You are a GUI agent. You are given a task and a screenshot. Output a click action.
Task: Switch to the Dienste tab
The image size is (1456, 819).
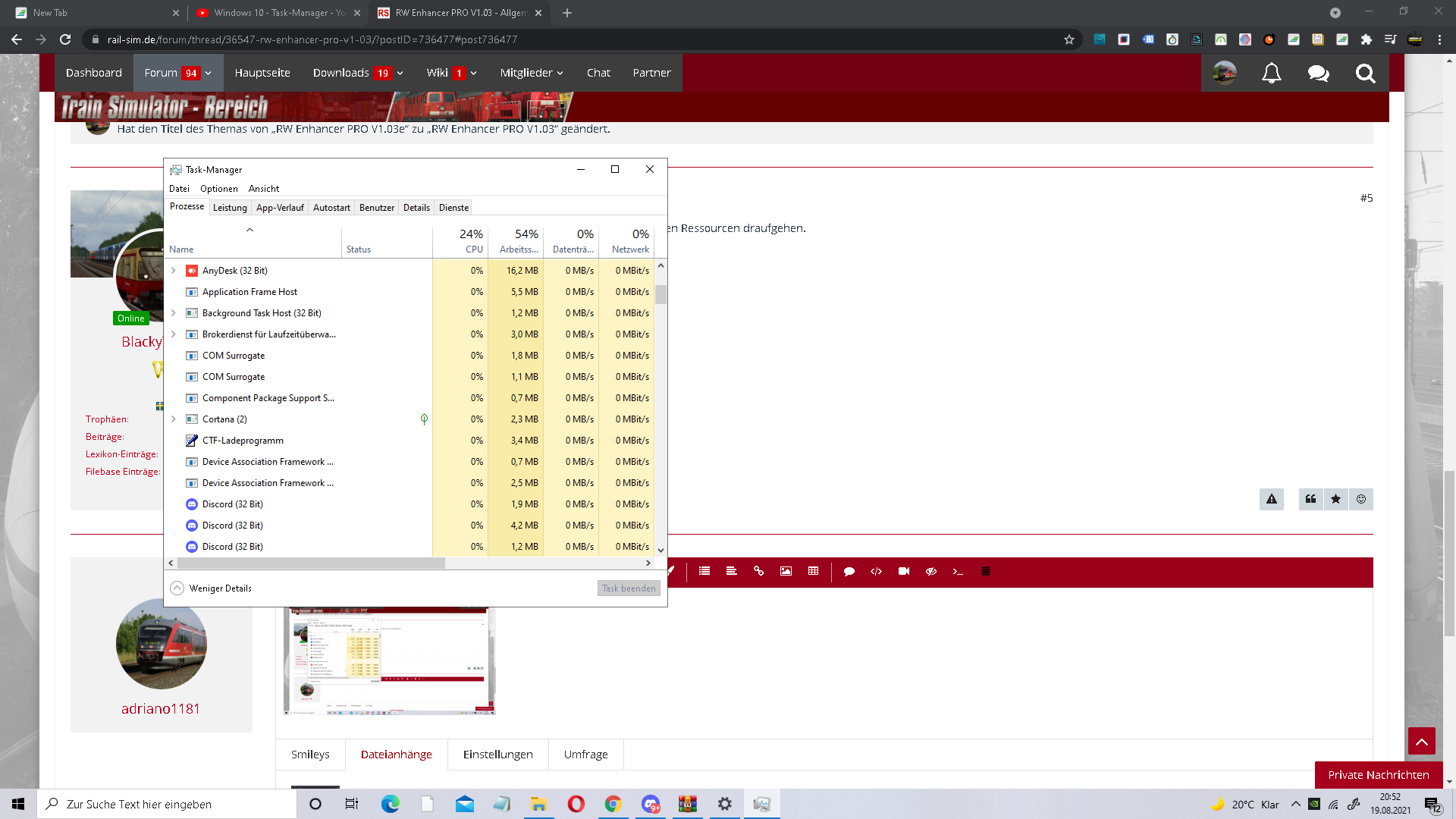(453, 208)
